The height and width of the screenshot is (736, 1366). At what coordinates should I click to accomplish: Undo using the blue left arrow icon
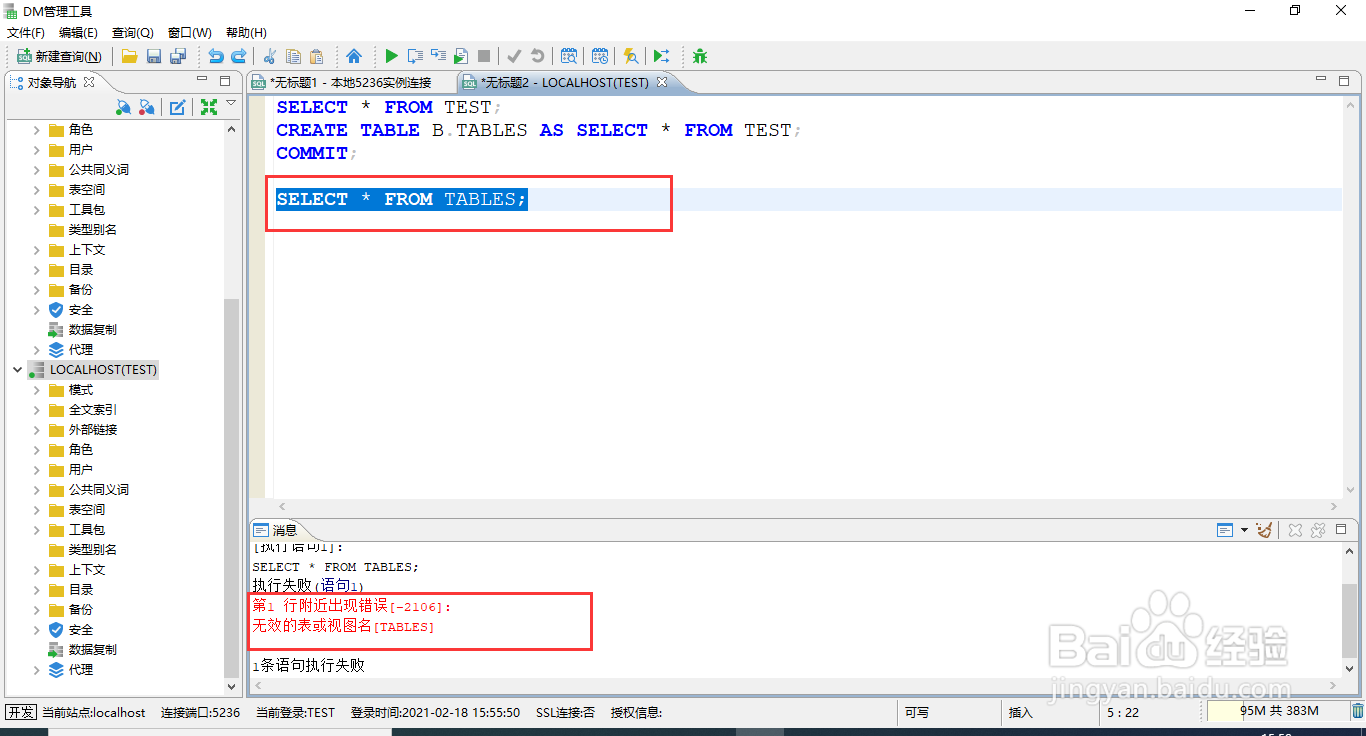pos(216,56)
